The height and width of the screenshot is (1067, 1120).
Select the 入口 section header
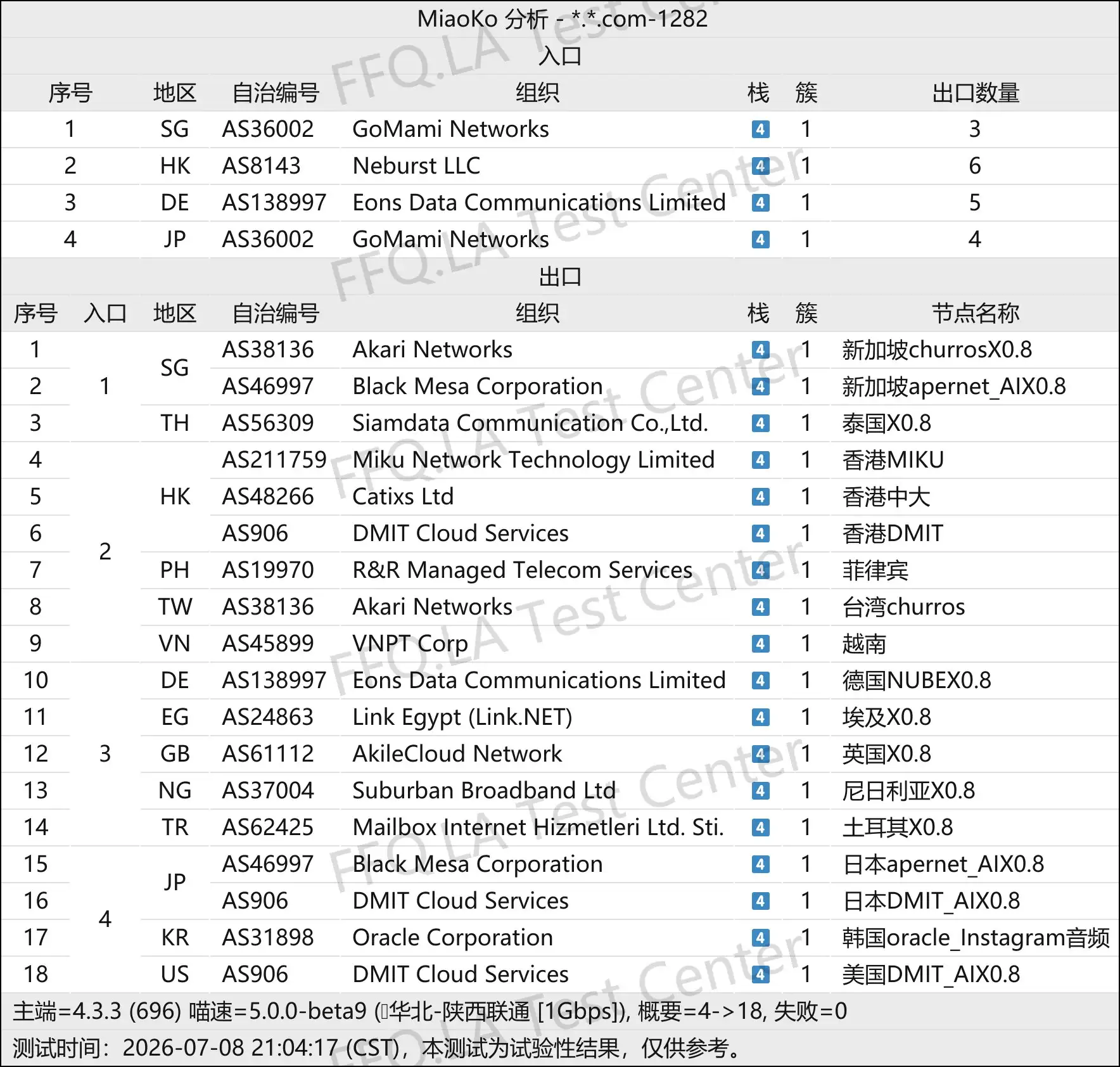(560, 56)
